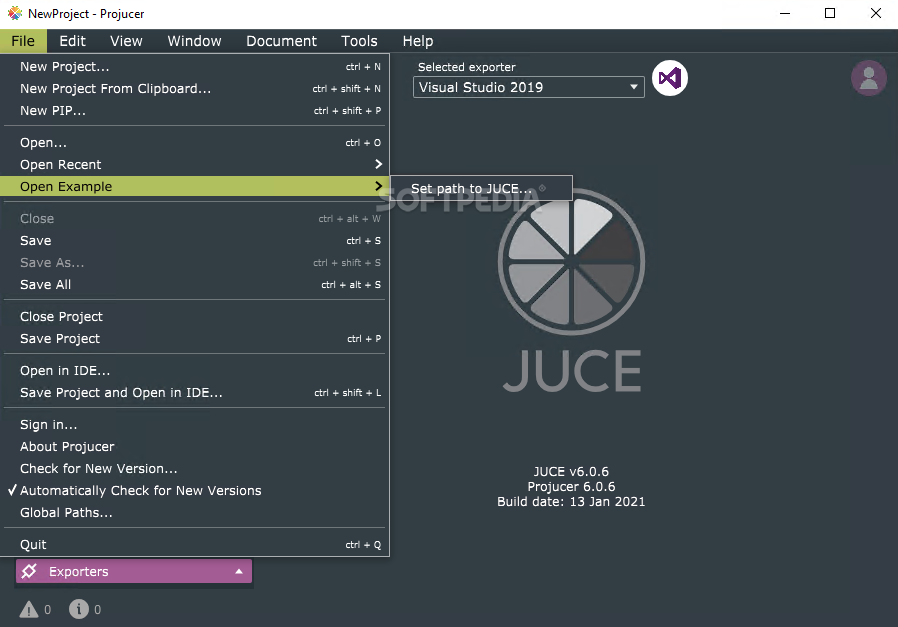The image size is (898, 627).
Task: Select Check for New Version...
Action: coord(195,468)
